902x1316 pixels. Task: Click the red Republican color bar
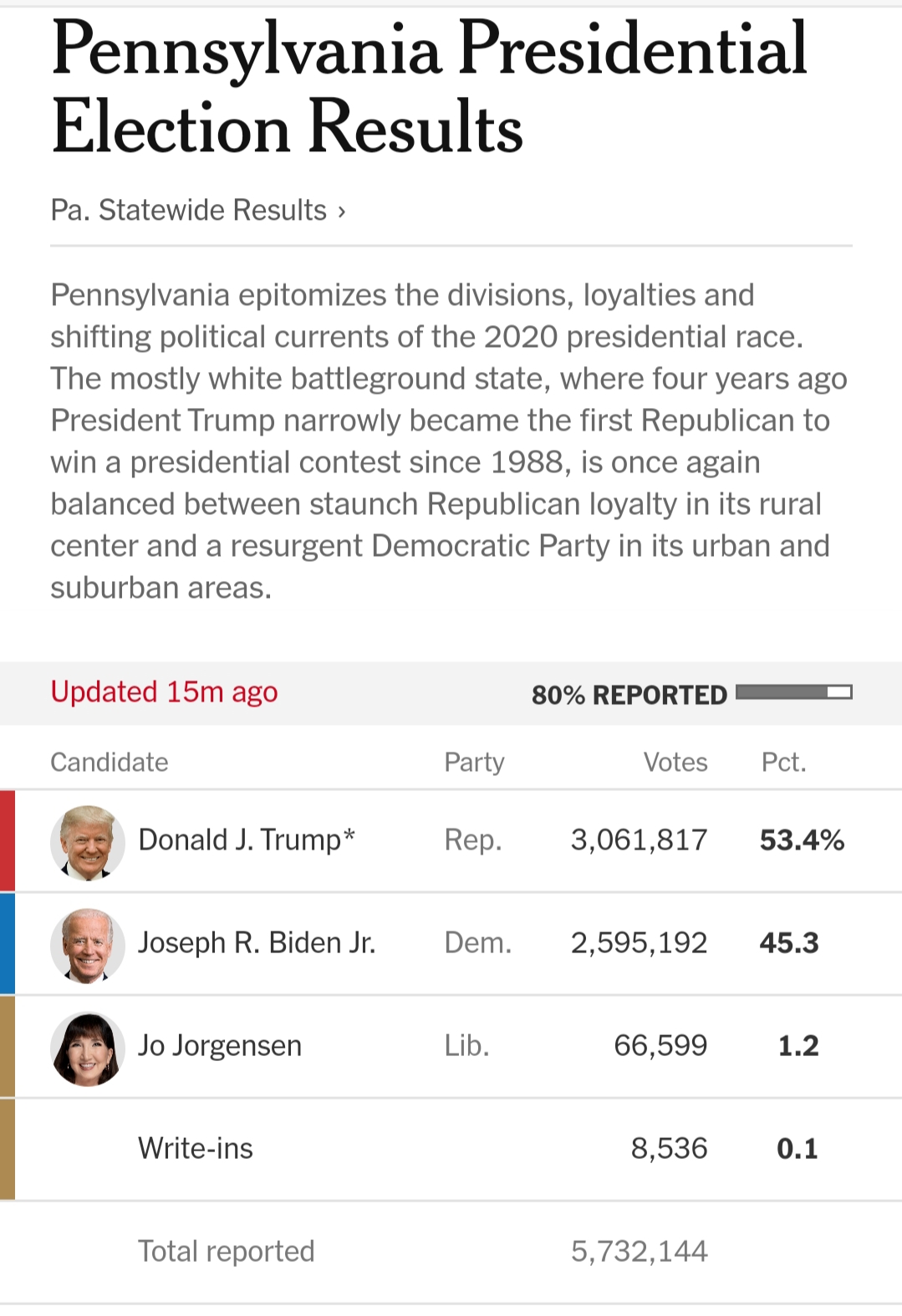[8, 840]
